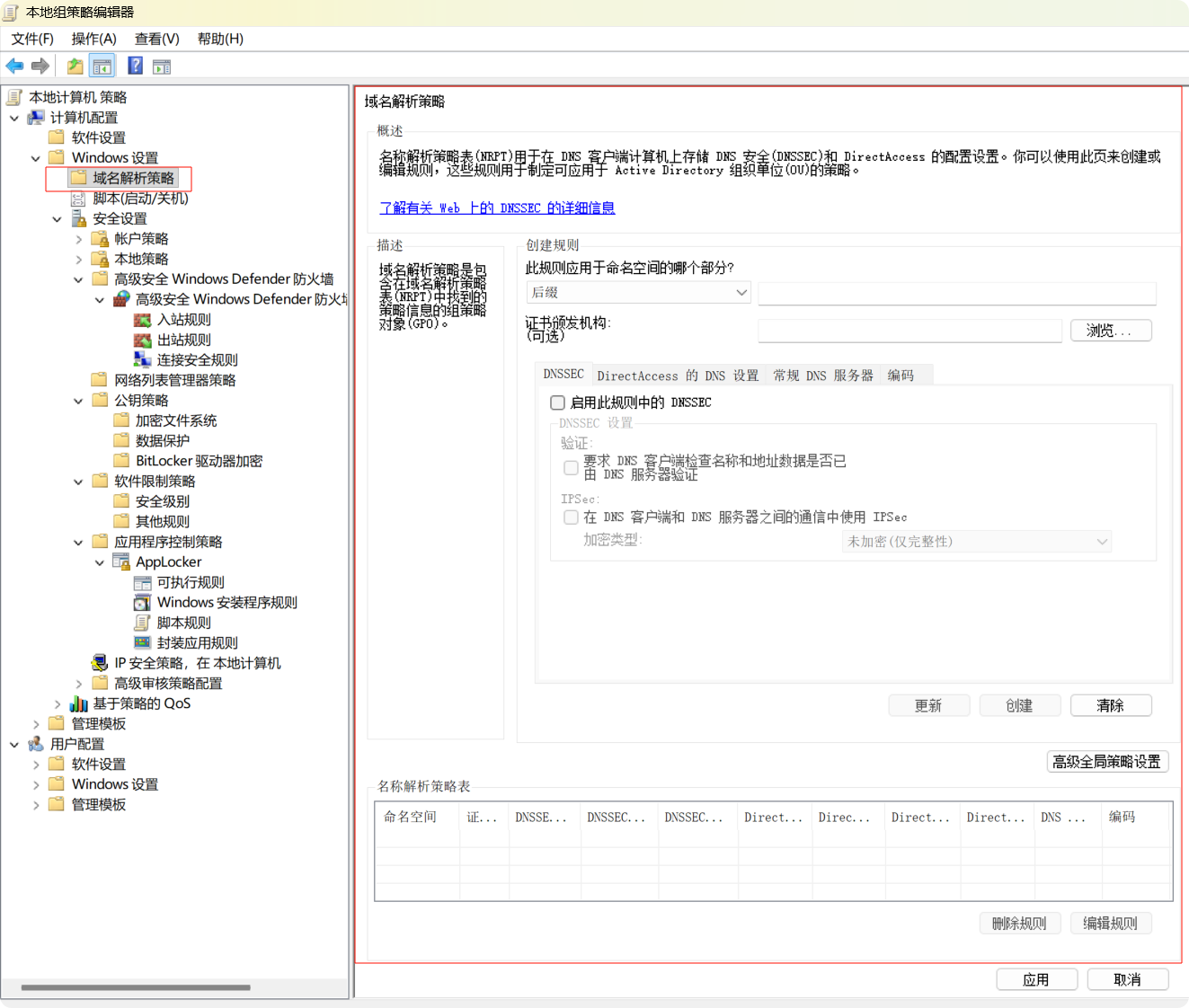1189x1008 pixels.
Task: Click the 安全设置 shield icon
Action: (x=78, y=218)
